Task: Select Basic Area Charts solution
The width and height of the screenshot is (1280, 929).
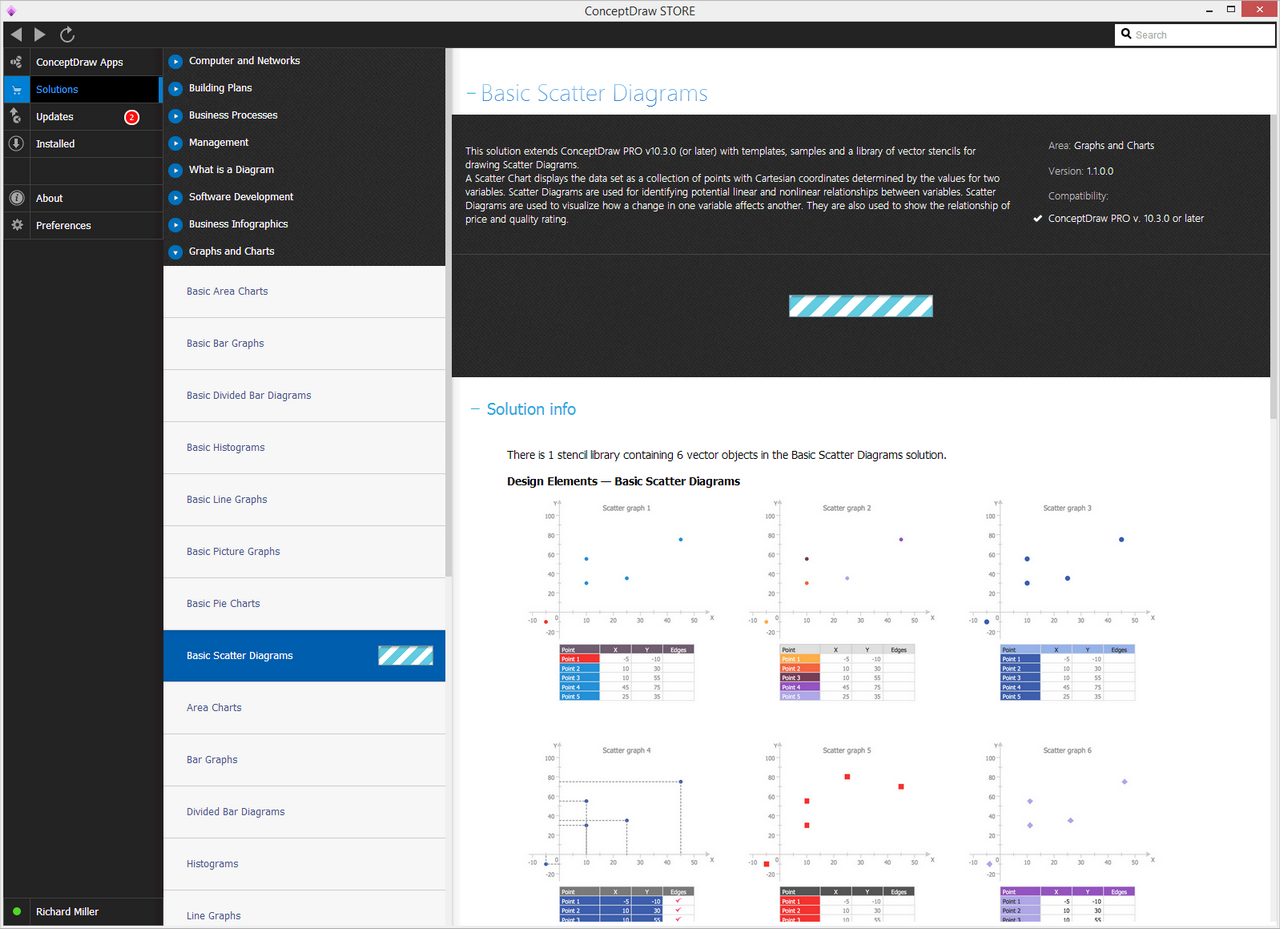Action: (x=304, y=292)
